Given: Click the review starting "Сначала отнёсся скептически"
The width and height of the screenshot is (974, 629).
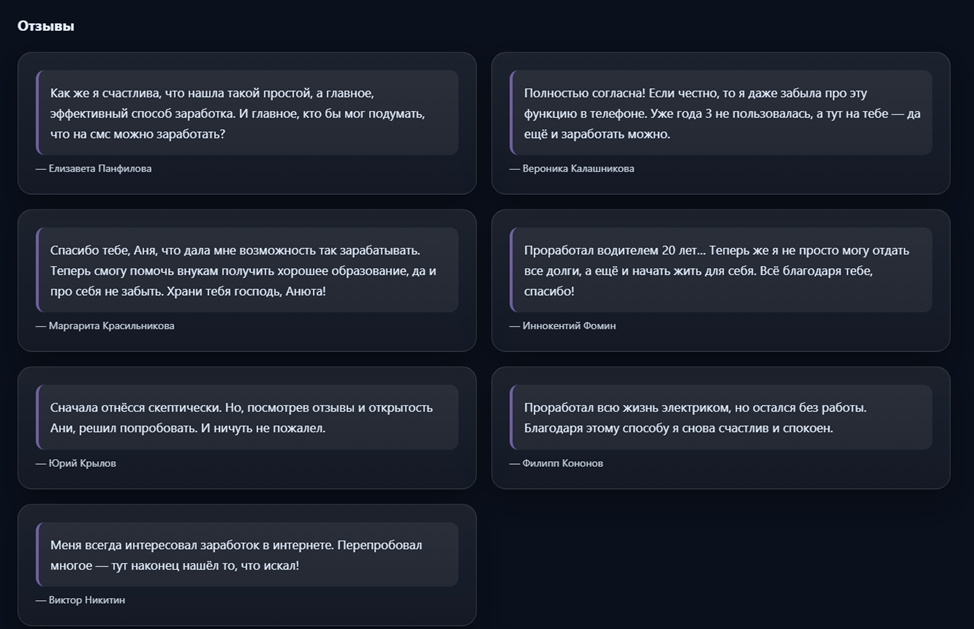Looking at the screenshot, I should (x=241, y=417).
